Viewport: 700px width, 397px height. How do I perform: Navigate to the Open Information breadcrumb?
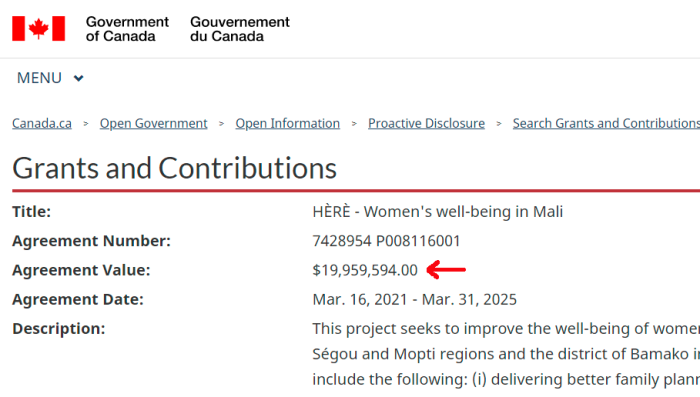288,123
